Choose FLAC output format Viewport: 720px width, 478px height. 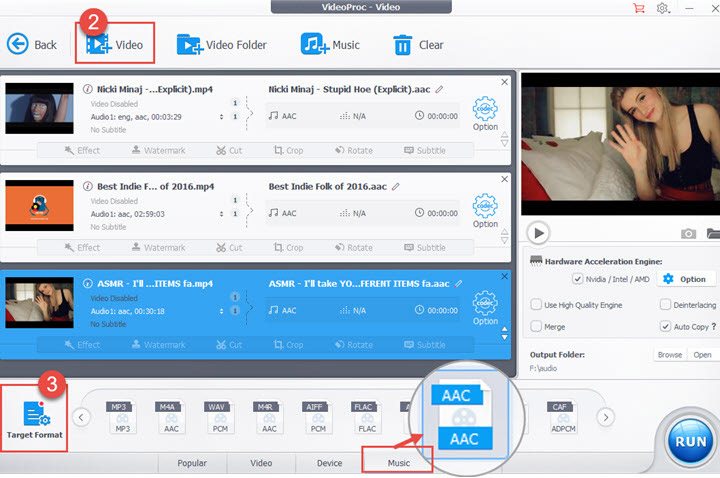point(366,417)
